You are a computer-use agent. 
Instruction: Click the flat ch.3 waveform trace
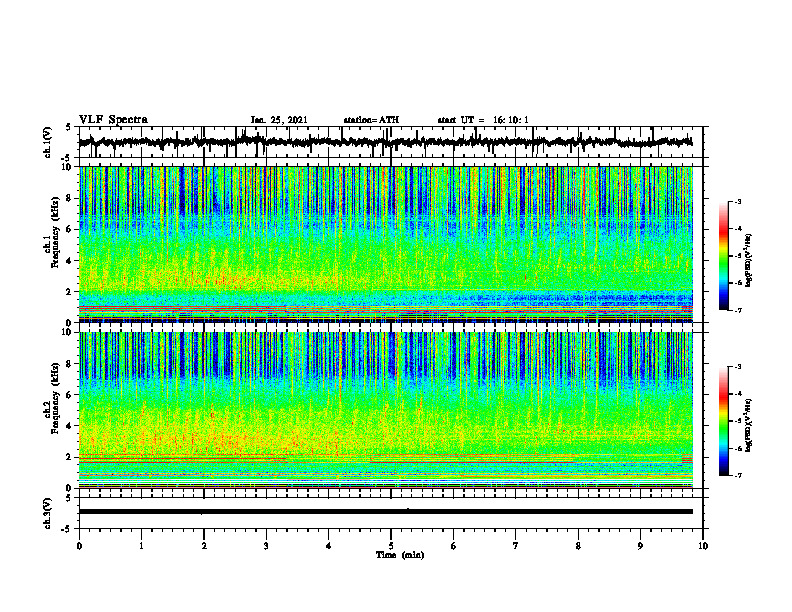385,512
